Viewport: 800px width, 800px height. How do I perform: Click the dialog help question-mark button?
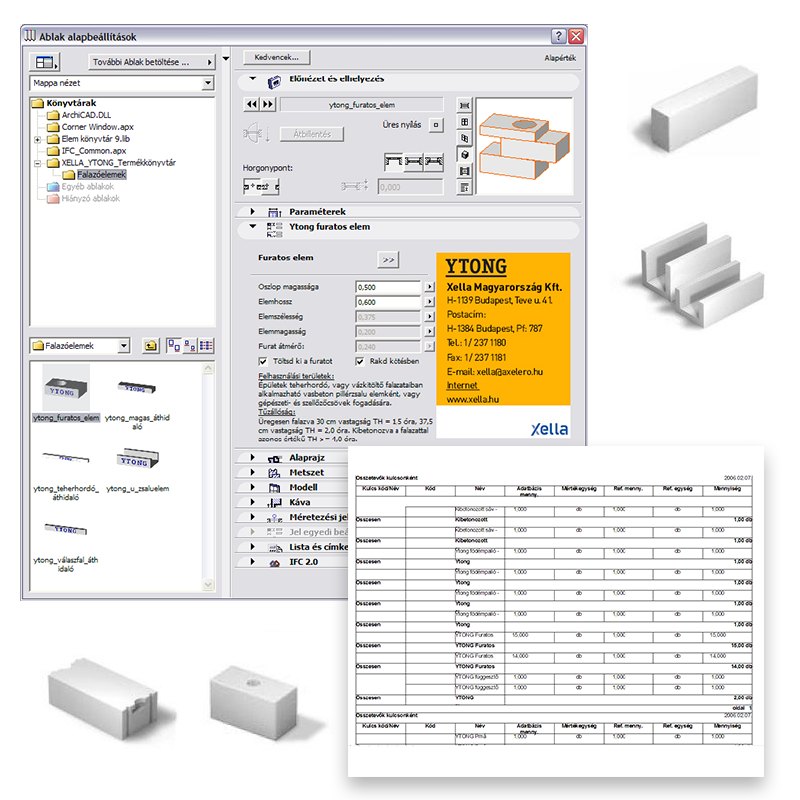[x=559, y=36]
